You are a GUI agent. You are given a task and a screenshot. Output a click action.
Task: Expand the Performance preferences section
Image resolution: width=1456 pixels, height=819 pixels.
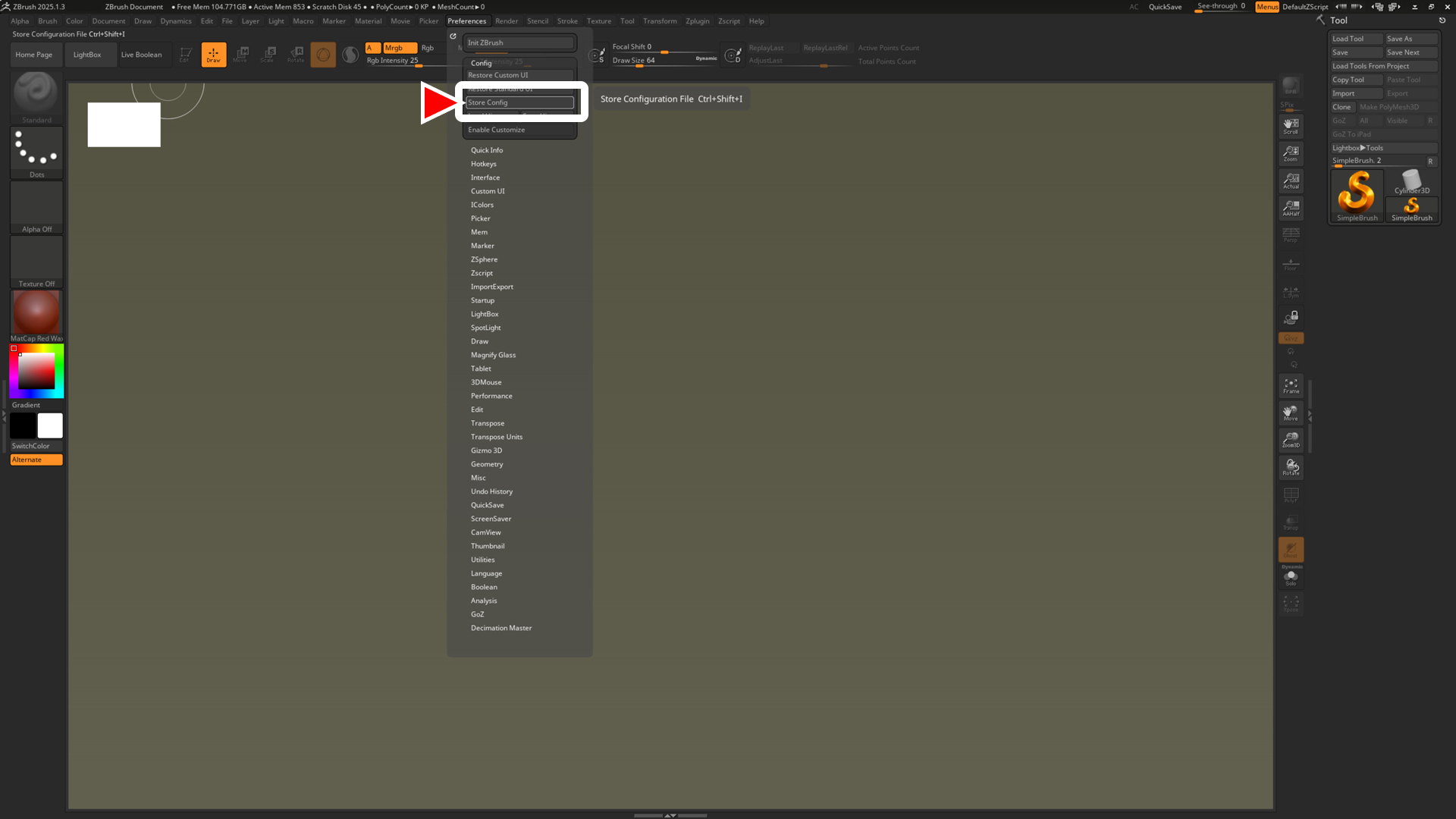pyautogui.click(x=491, y=396)
